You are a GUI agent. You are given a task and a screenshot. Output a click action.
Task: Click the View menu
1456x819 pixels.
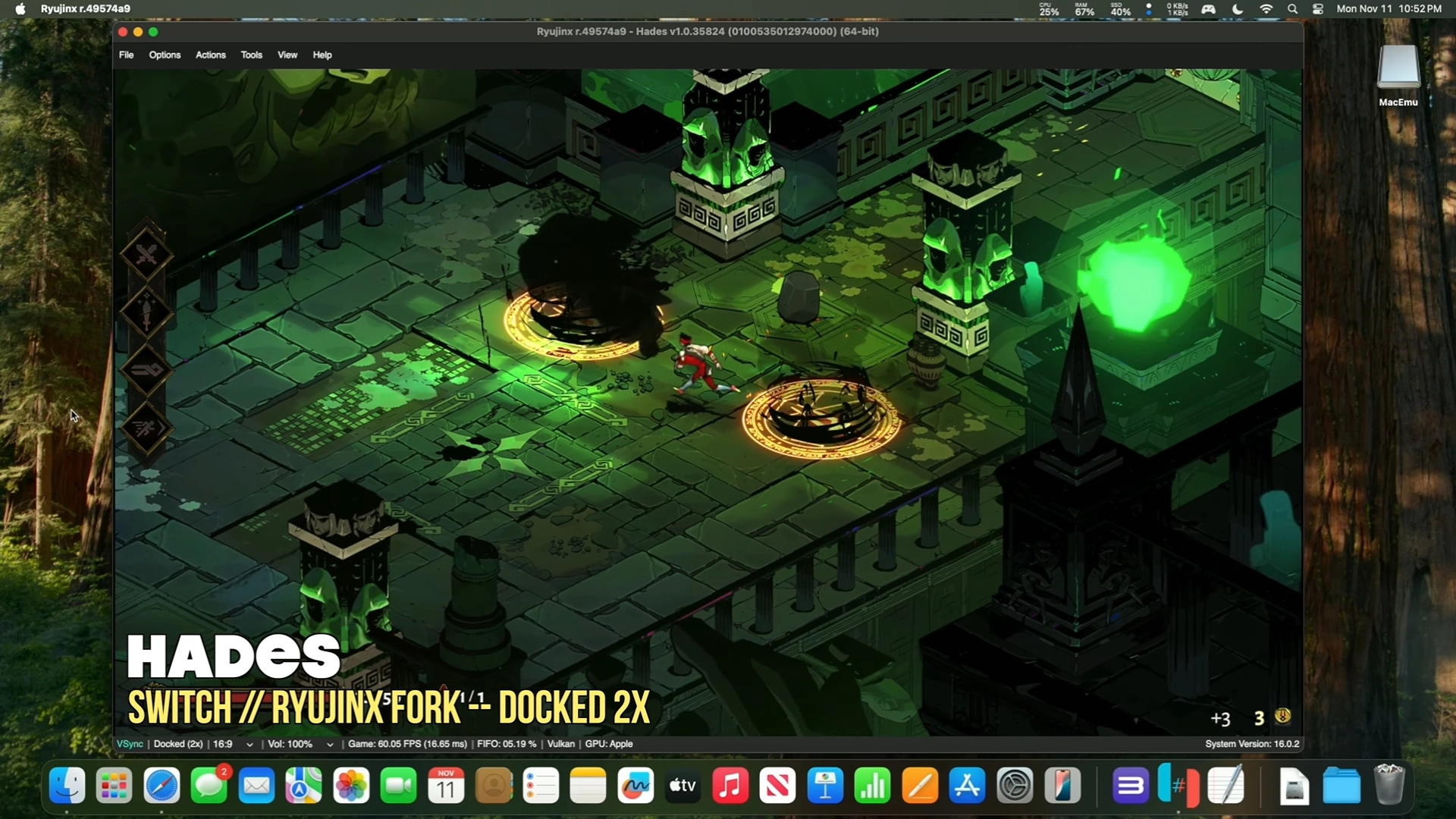(x=287, y=55)
